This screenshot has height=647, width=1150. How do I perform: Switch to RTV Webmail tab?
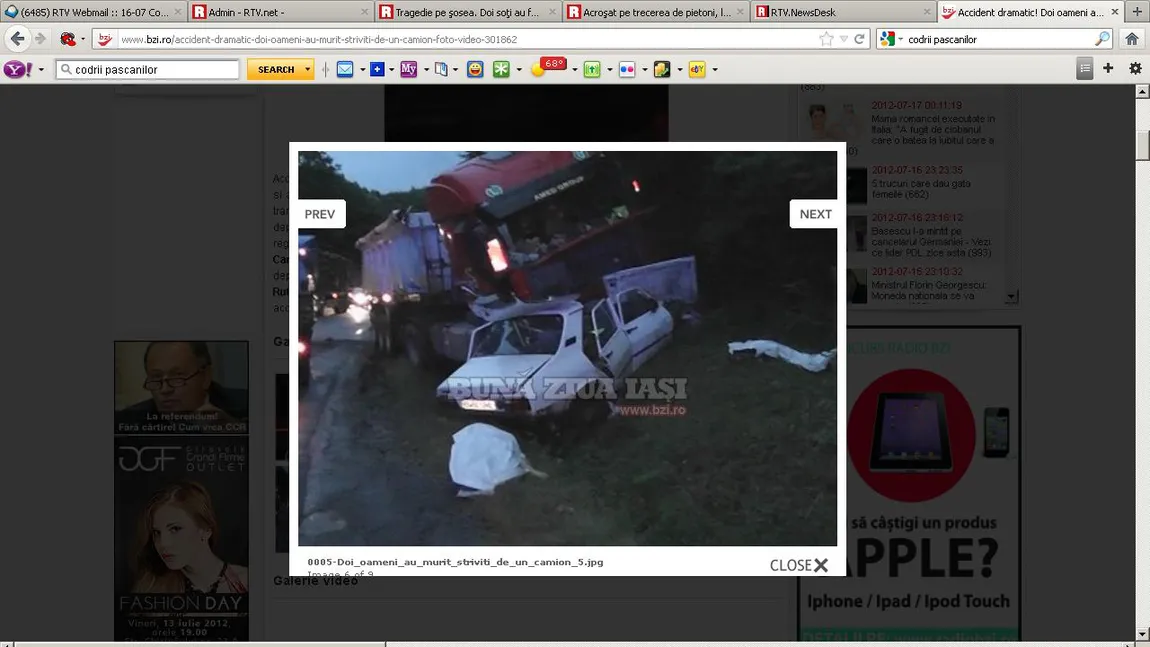point(93,12)
